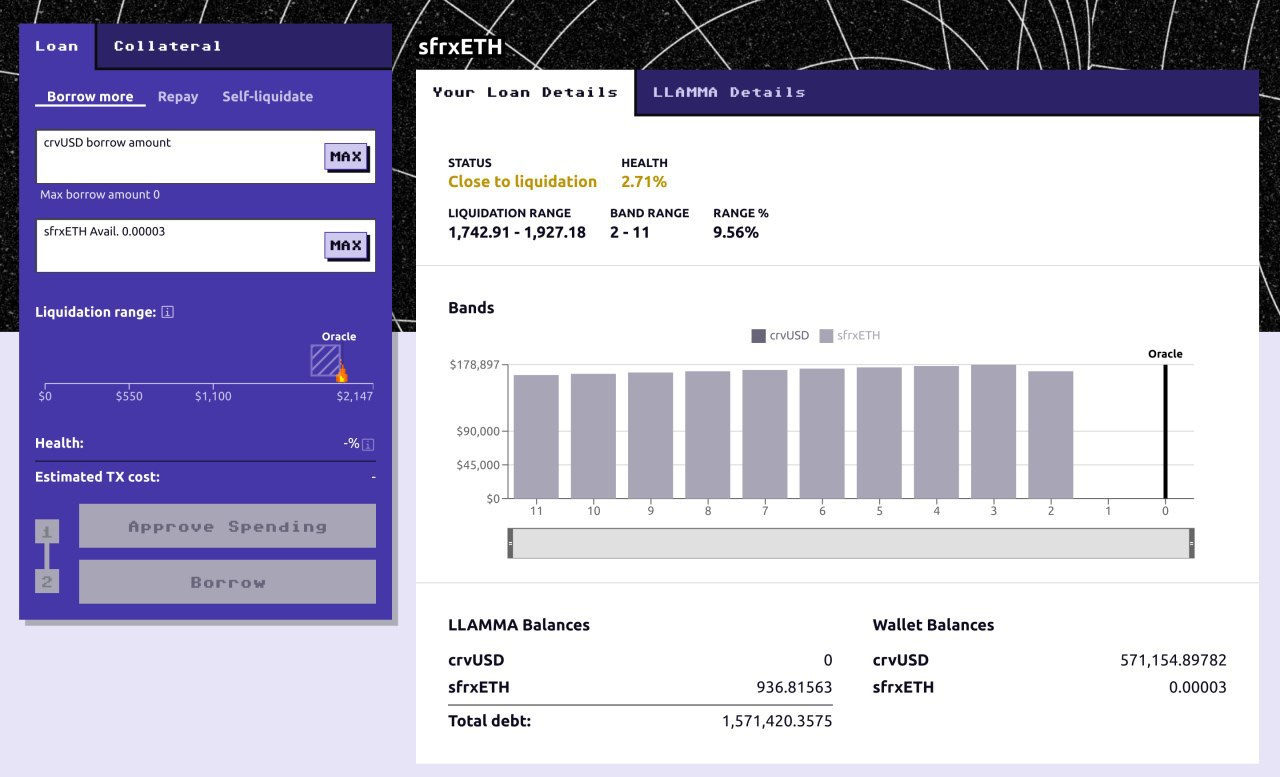Click the bar for band 8

click(x=707, y=435)
